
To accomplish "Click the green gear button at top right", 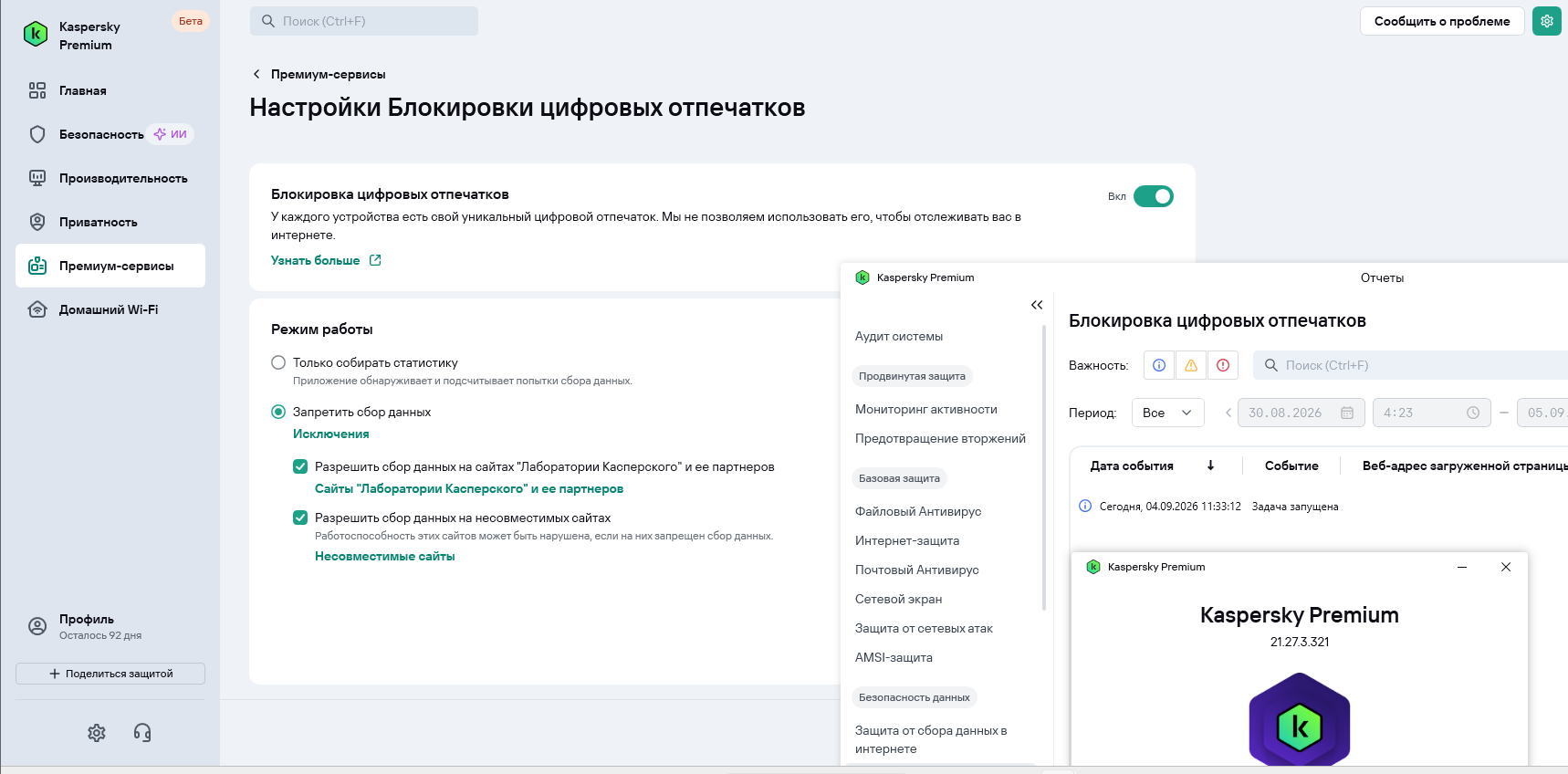I will click(x=1547, y=21).
